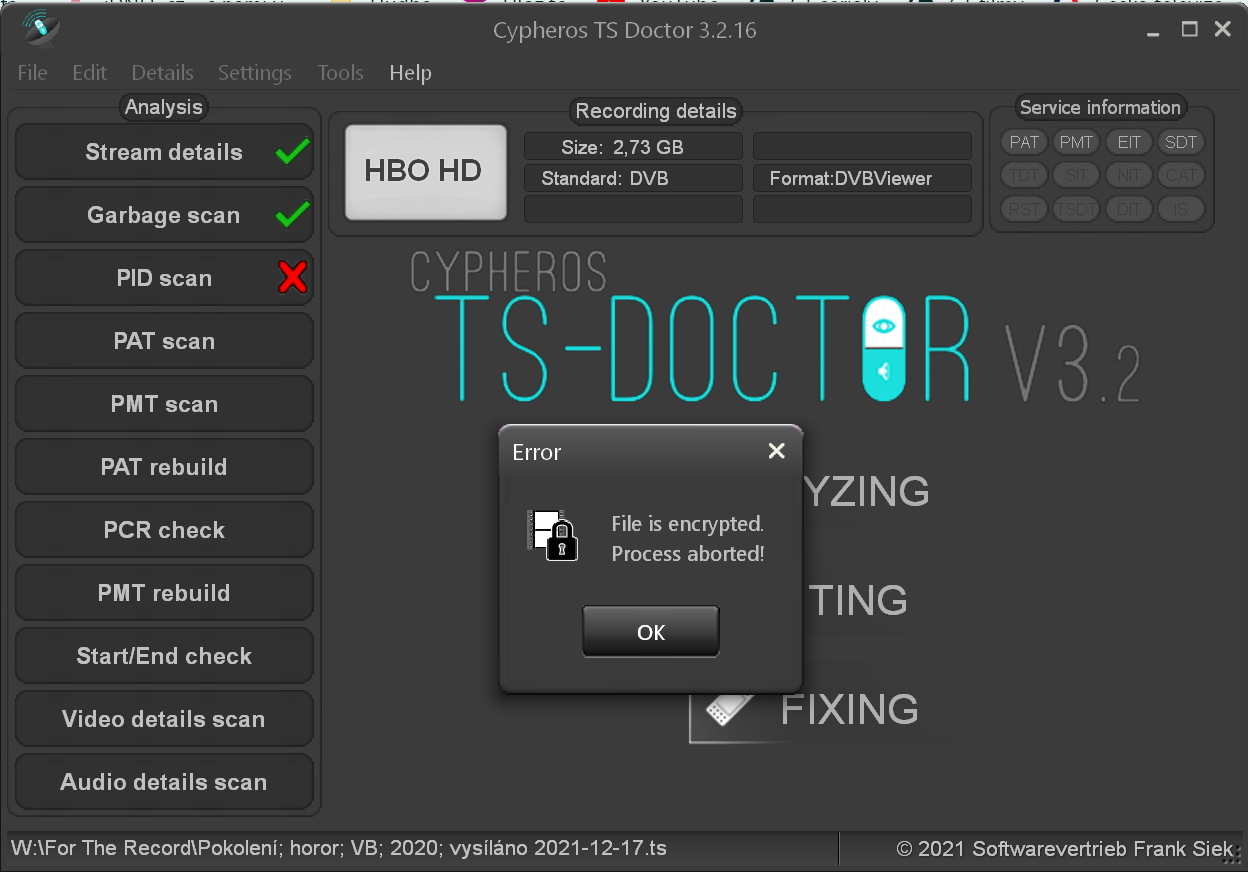The image size is (1248, 872).
Task: Click the IS service information indicator
Action: pos(1181,209)
